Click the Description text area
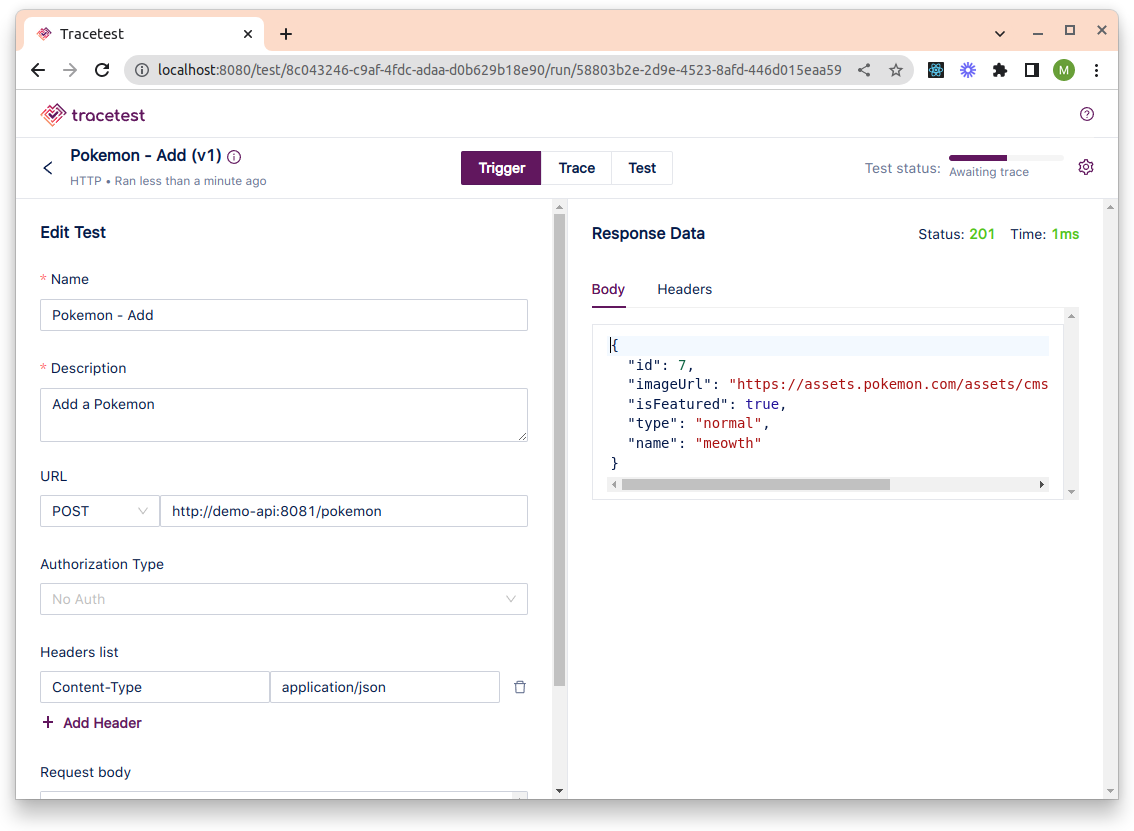The width and height of the screenshot is (1134, 831). pyautogui.click(x=284, y=415)
